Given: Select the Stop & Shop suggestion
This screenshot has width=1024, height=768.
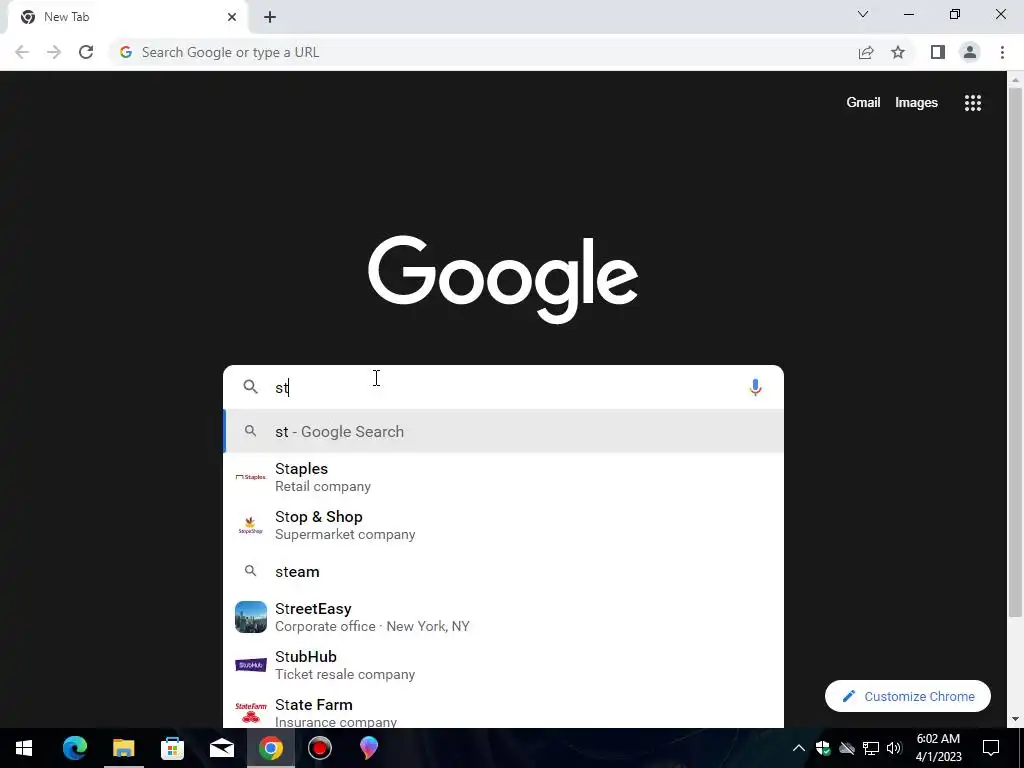Looking at the screenshot, I should [x=504, y=525].
